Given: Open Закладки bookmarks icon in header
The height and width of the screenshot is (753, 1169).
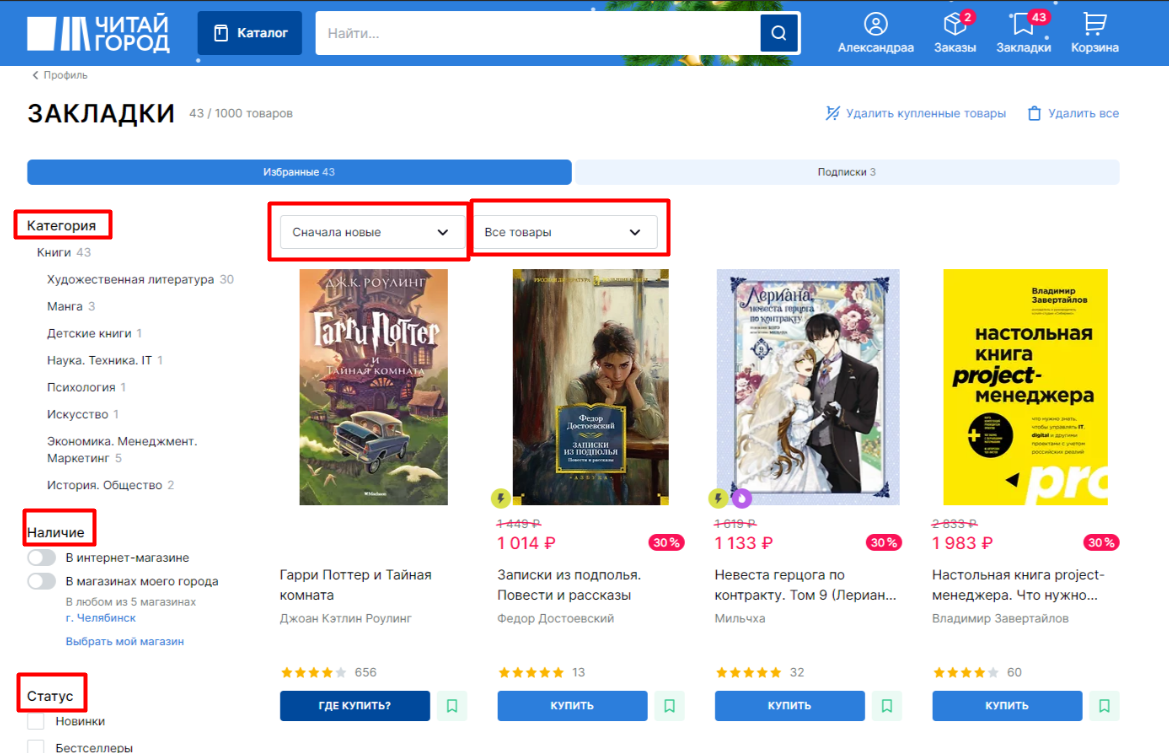Looking at the screenshot, I should (1023, 25).
